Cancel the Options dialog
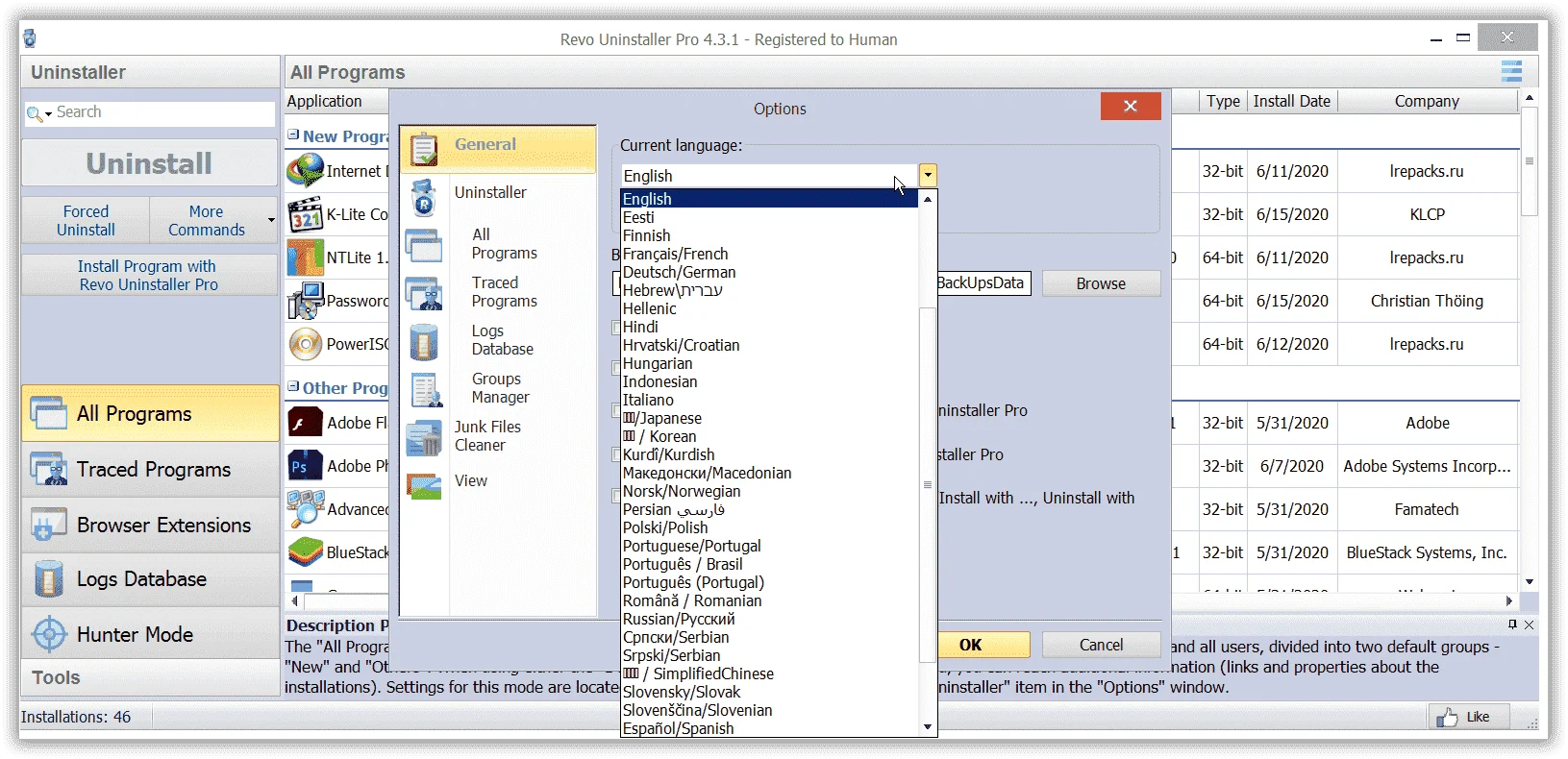 [1101, 645]
